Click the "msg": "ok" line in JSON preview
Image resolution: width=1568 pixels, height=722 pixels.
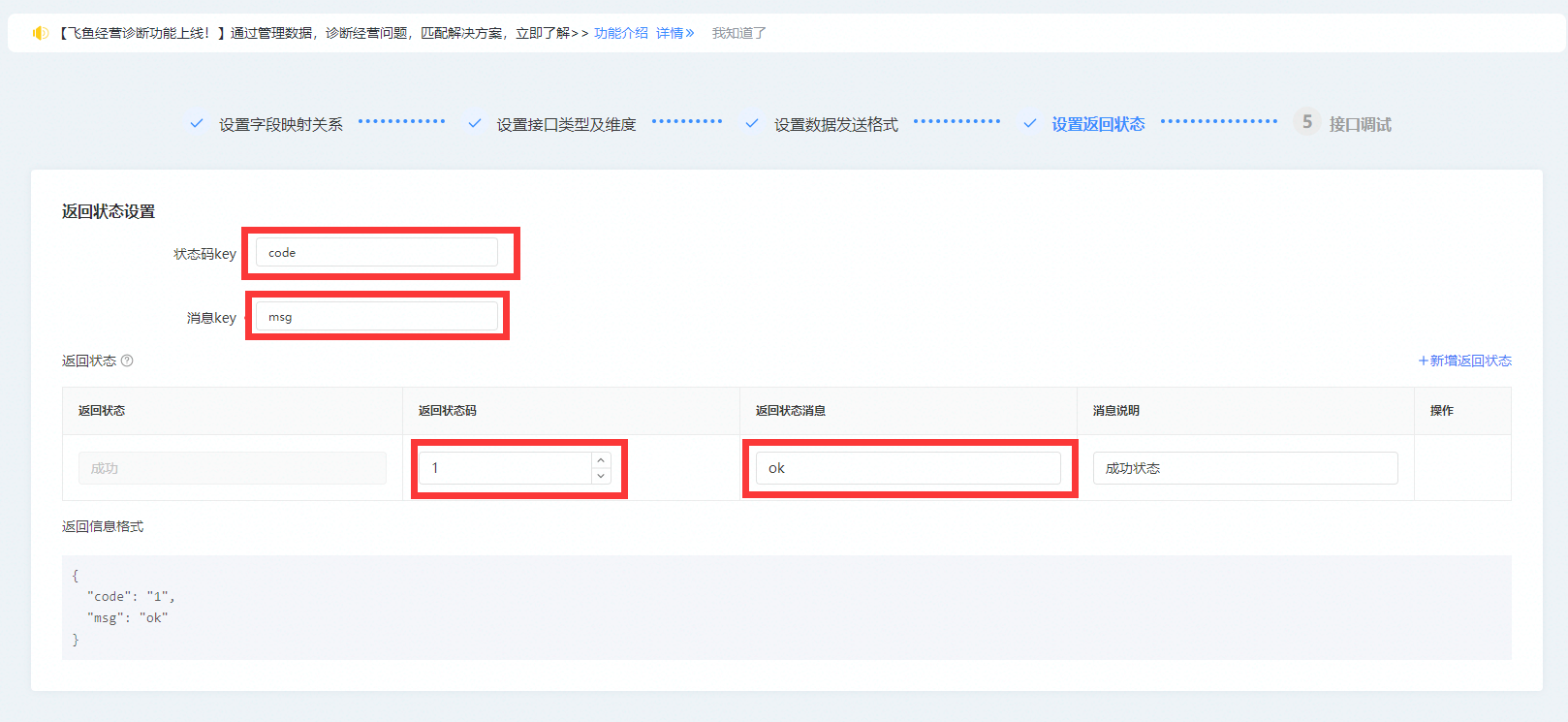(x=127, y=617)
